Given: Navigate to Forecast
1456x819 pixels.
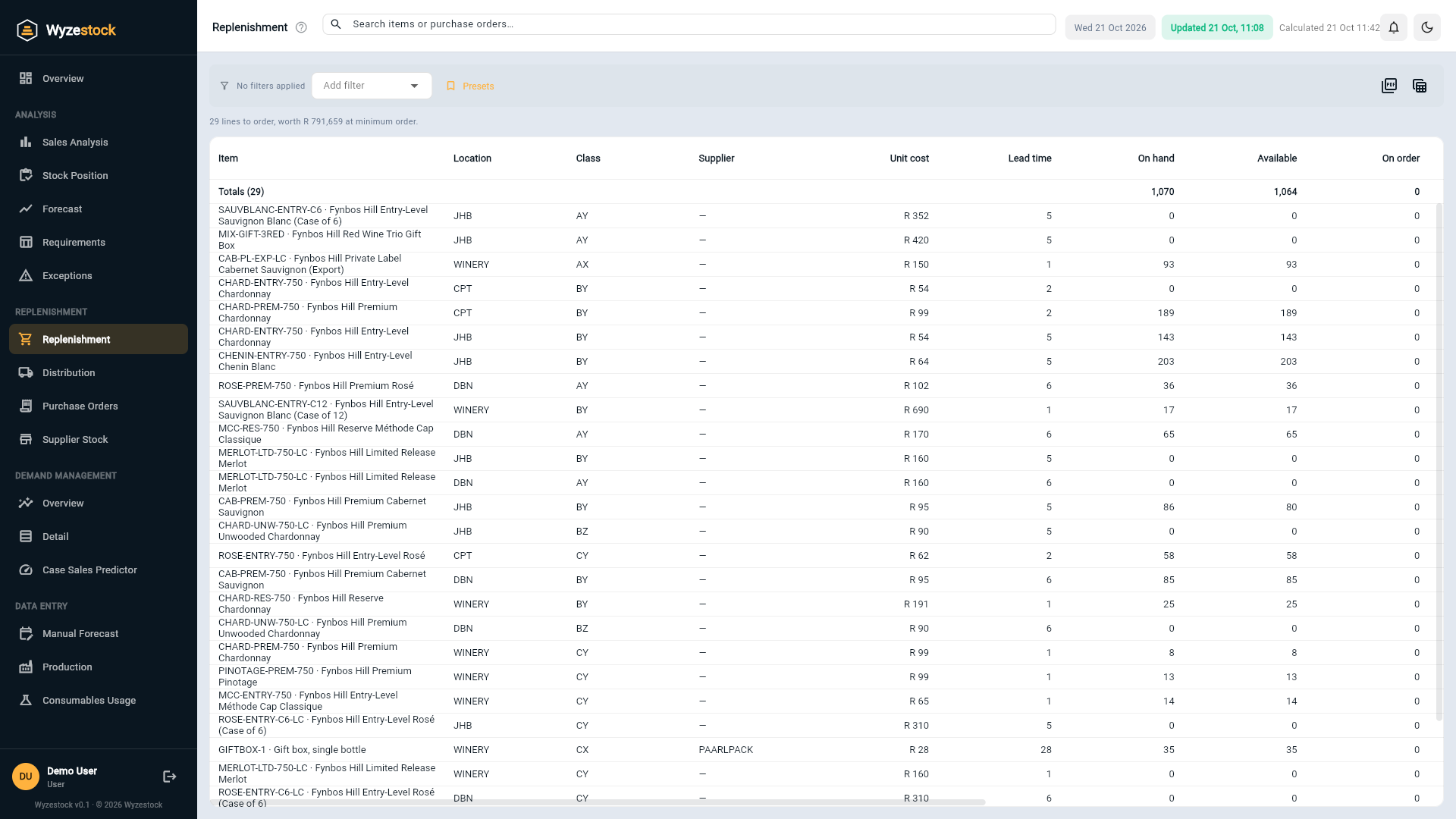Looking at the screenshot, I should pyautogui.click(x=99, y=209).
